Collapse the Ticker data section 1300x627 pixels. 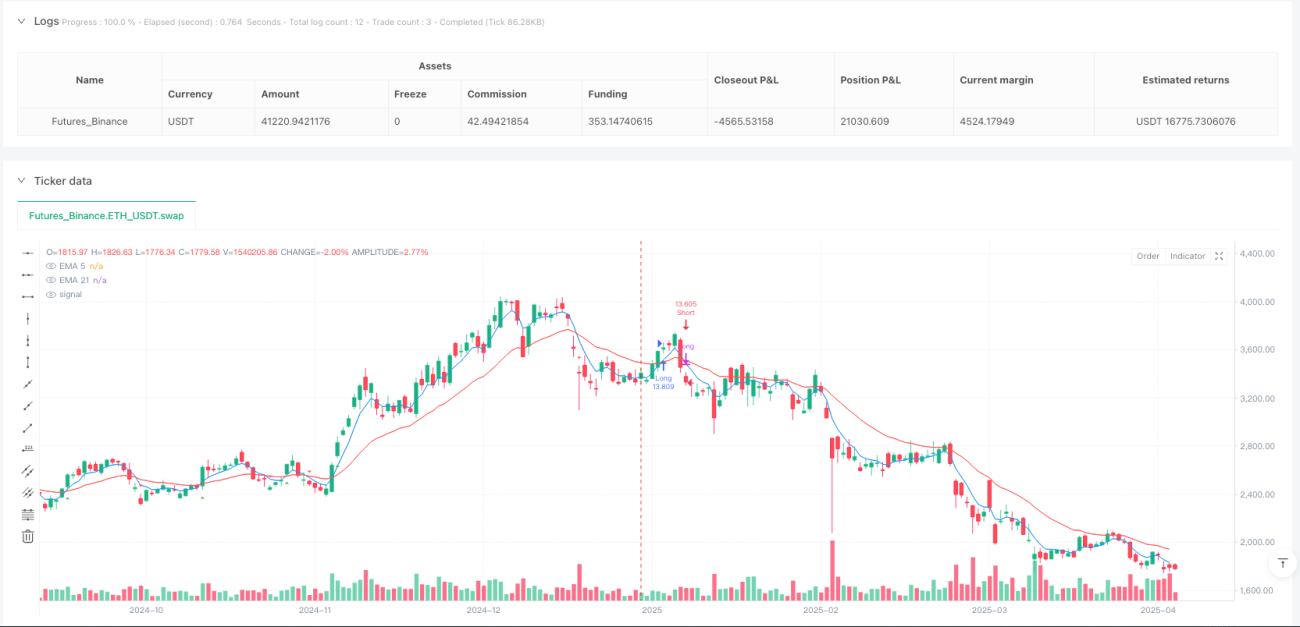click(x=22, y=181)
